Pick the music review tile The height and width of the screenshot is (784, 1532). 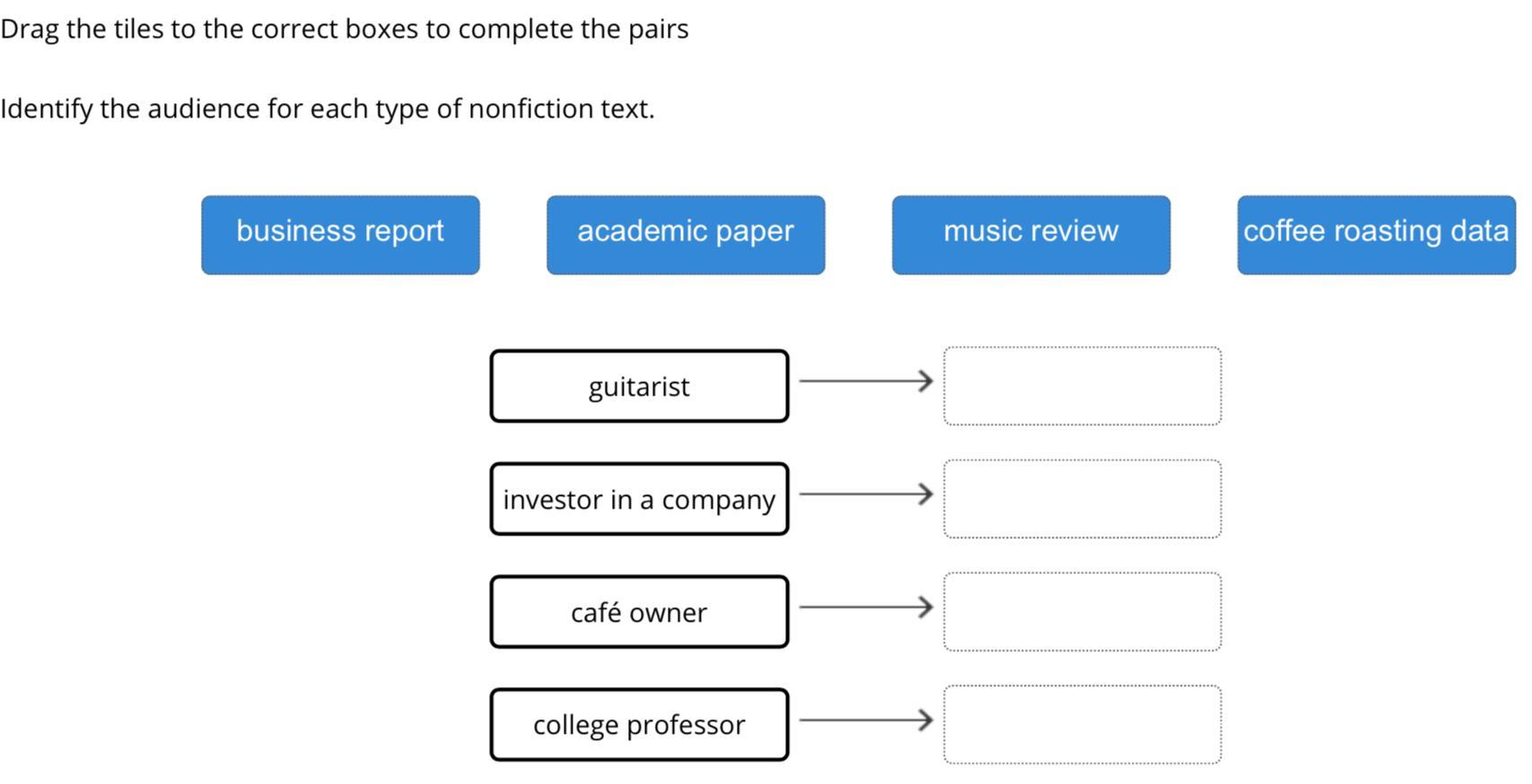(1030, 234)
